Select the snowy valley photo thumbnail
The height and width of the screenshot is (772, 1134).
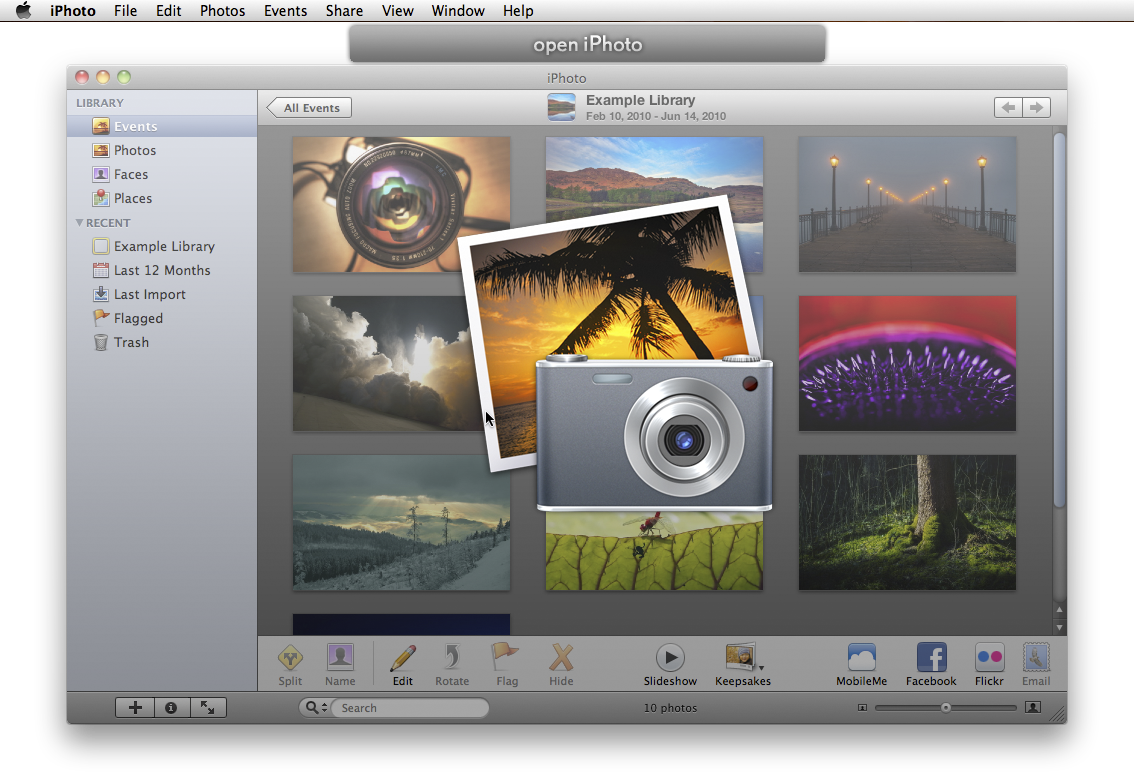401,522
